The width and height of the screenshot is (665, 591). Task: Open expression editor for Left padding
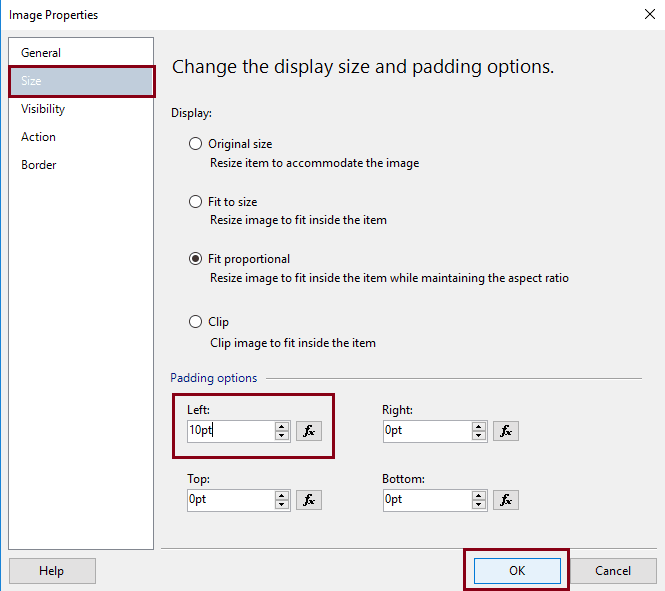coord(309,431)
